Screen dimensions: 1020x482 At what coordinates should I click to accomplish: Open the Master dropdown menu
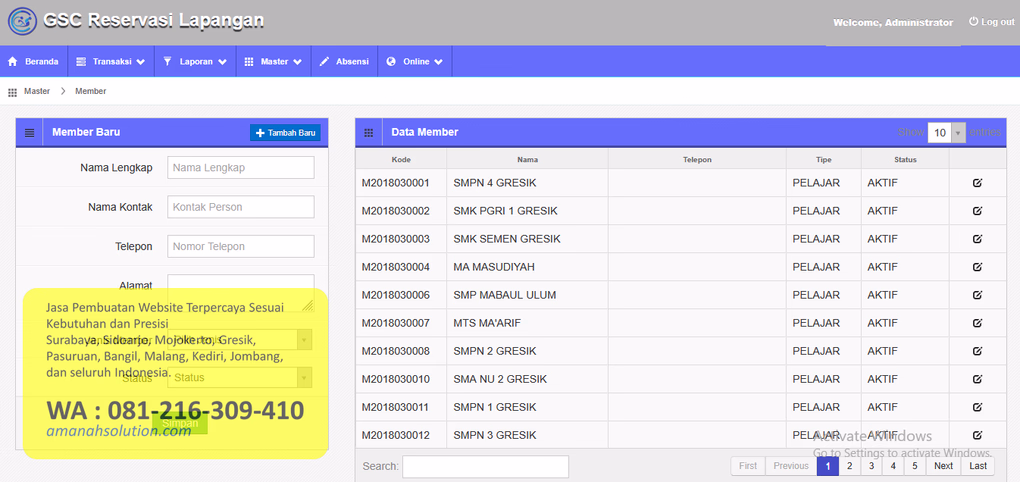[x=273, y=62]
